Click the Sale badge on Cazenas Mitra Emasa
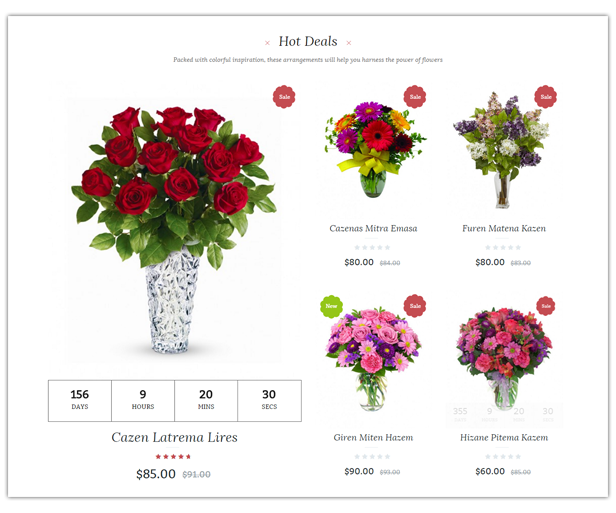The width and height of the screenshot is (616, 513). 415,97
